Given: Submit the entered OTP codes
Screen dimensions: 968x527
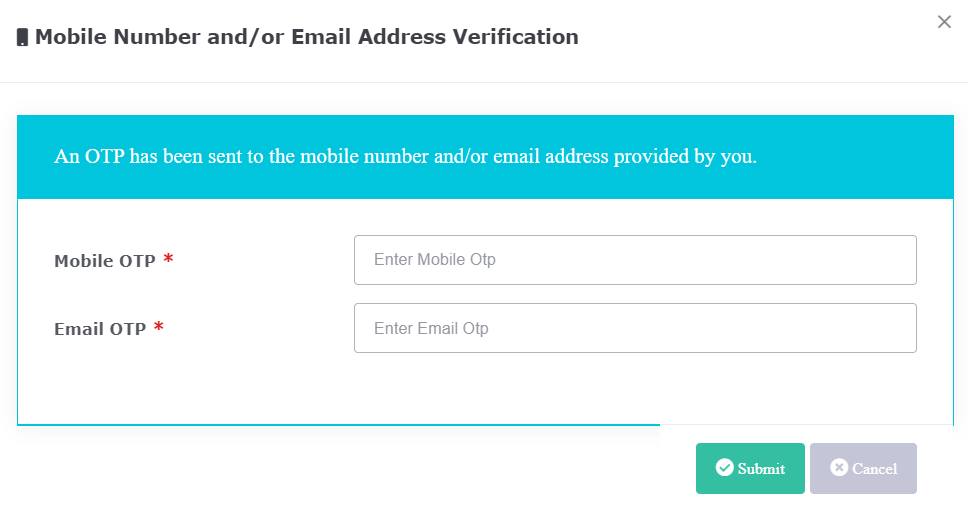Looking at the screenshot, I should [x=750, y=468].
